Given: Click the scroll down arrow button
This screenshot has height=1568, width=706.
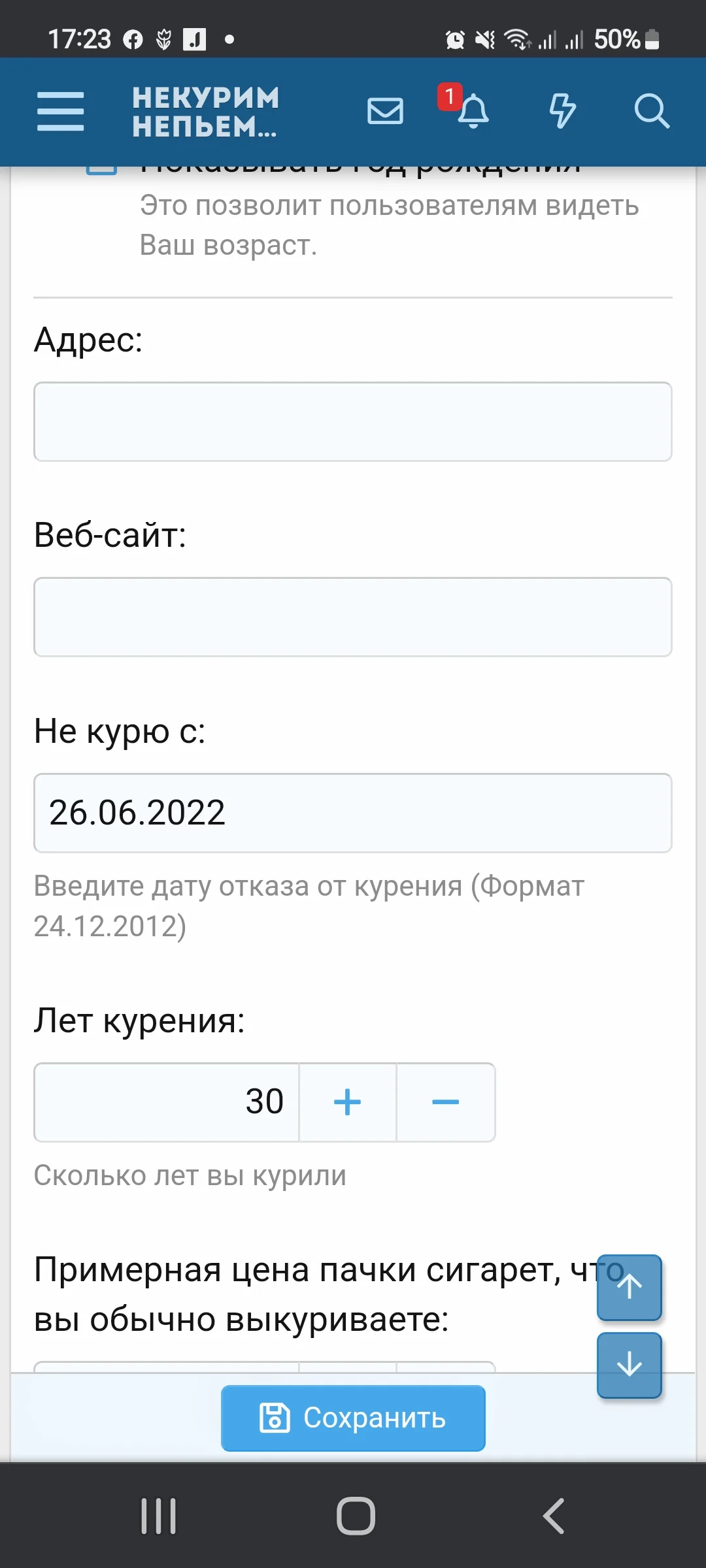Looking at the screenshot, I should [628, 1365].
